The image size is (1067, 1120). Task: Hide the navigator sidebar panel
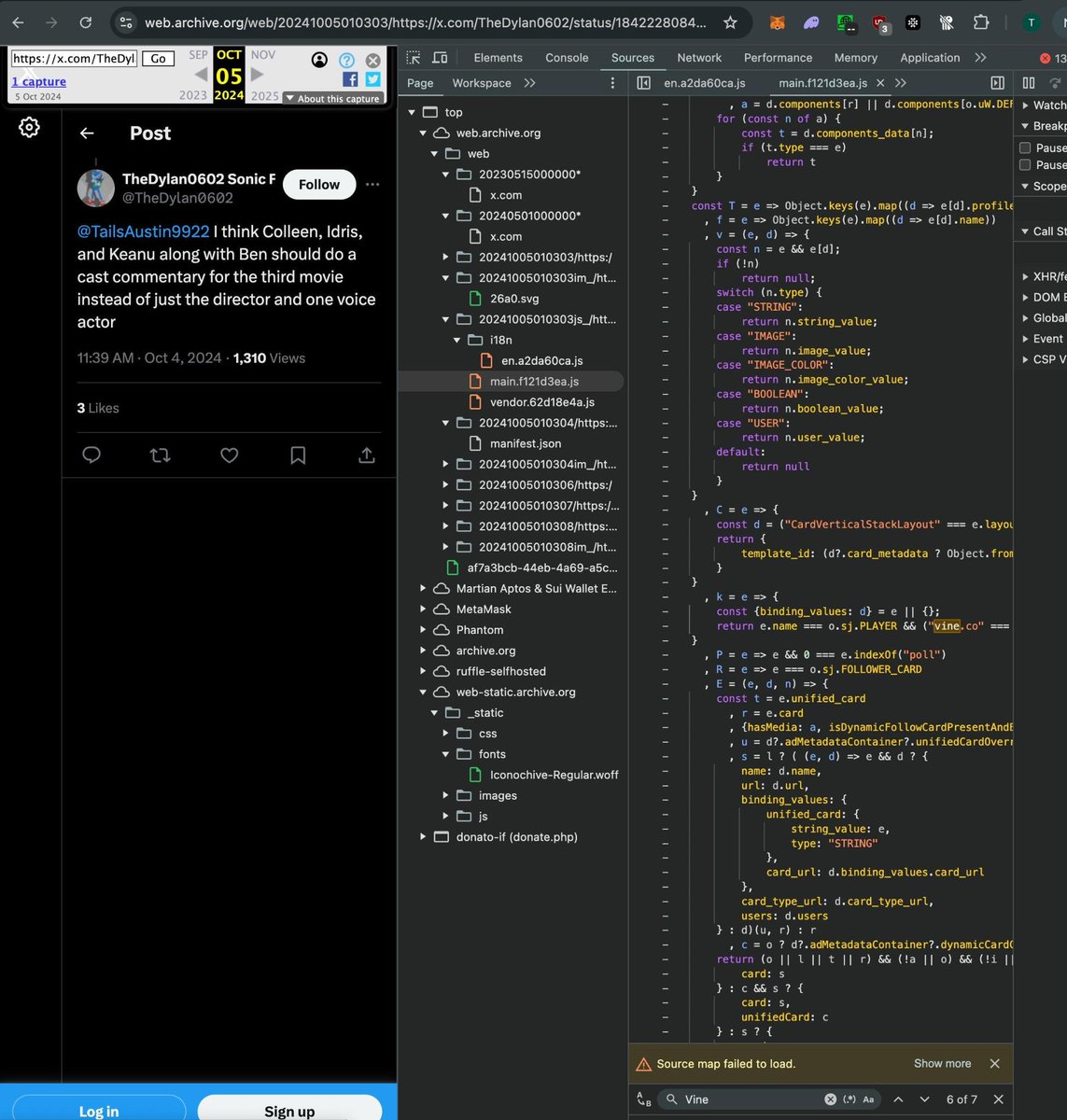pyautogui.click(x=643, y=83)
